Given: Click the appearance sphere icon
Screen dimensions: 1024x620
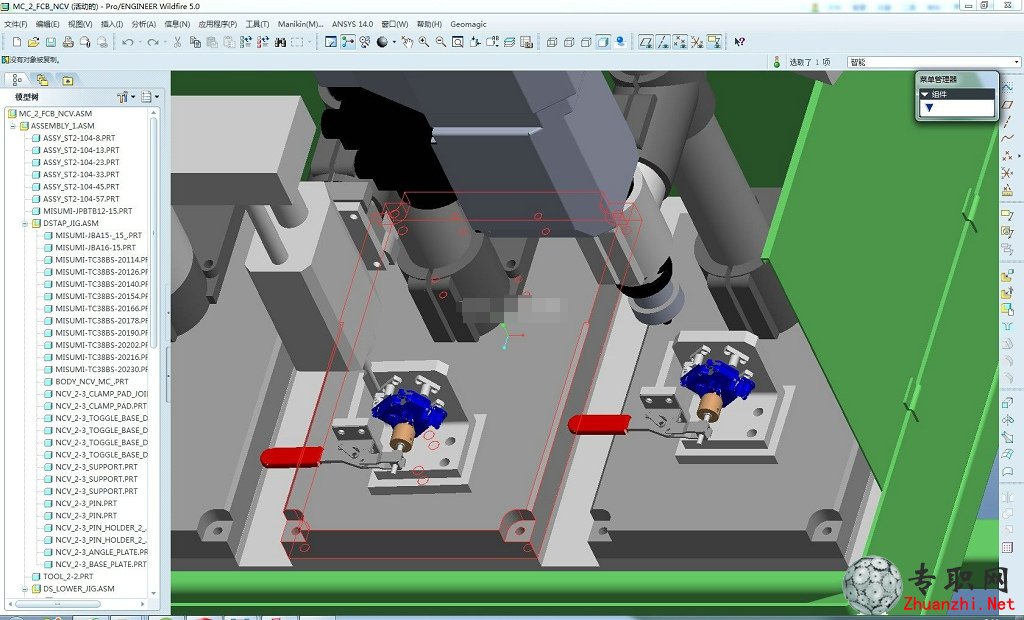Looking at the screenshot, I should [382, 42].
